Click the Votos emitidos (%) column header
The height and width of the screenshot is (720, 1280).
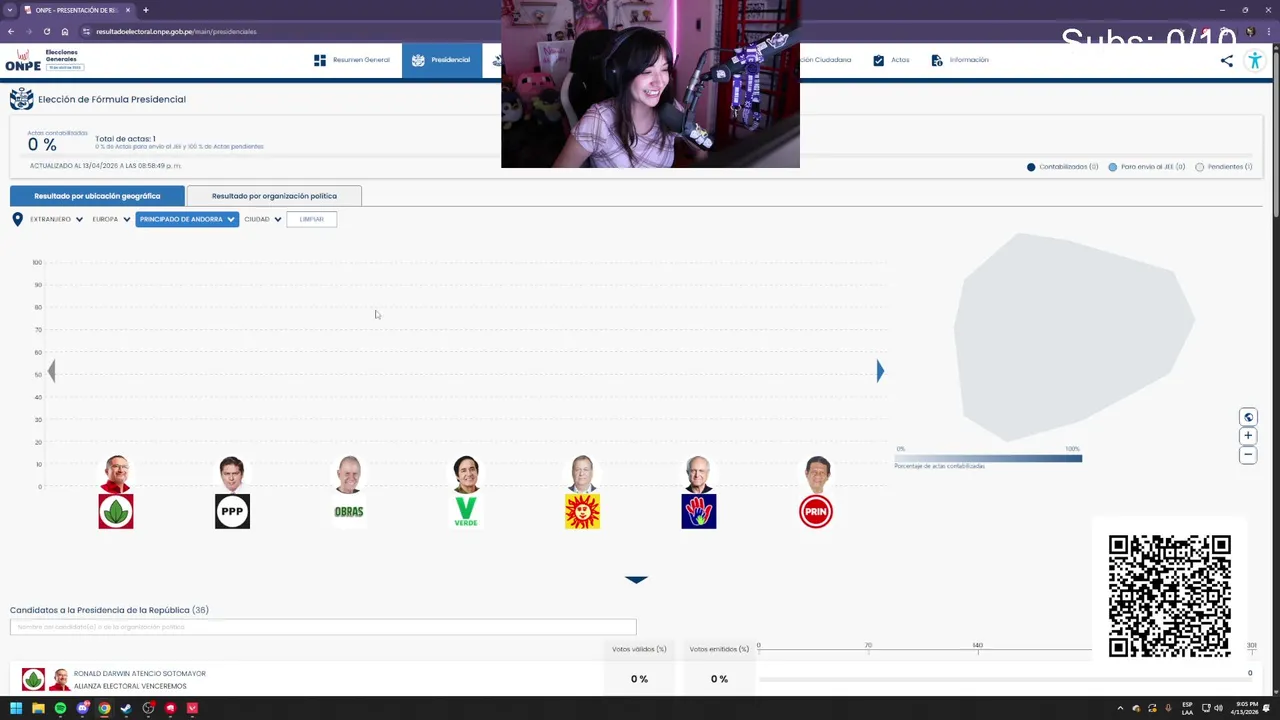click(x=719, y=649)
